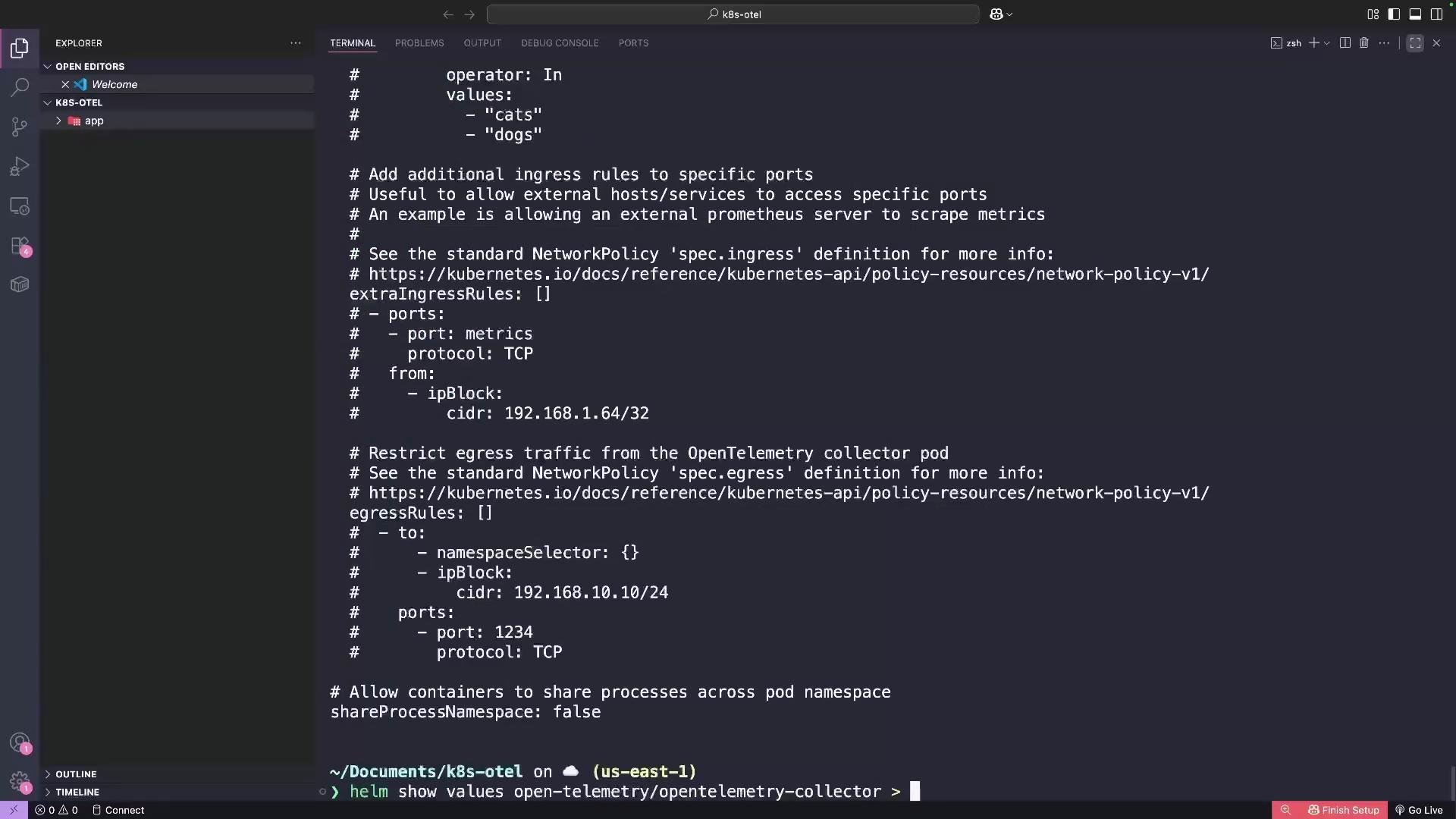Switch to the Problems tab
1456x819 pixels.
click(419, 43)
